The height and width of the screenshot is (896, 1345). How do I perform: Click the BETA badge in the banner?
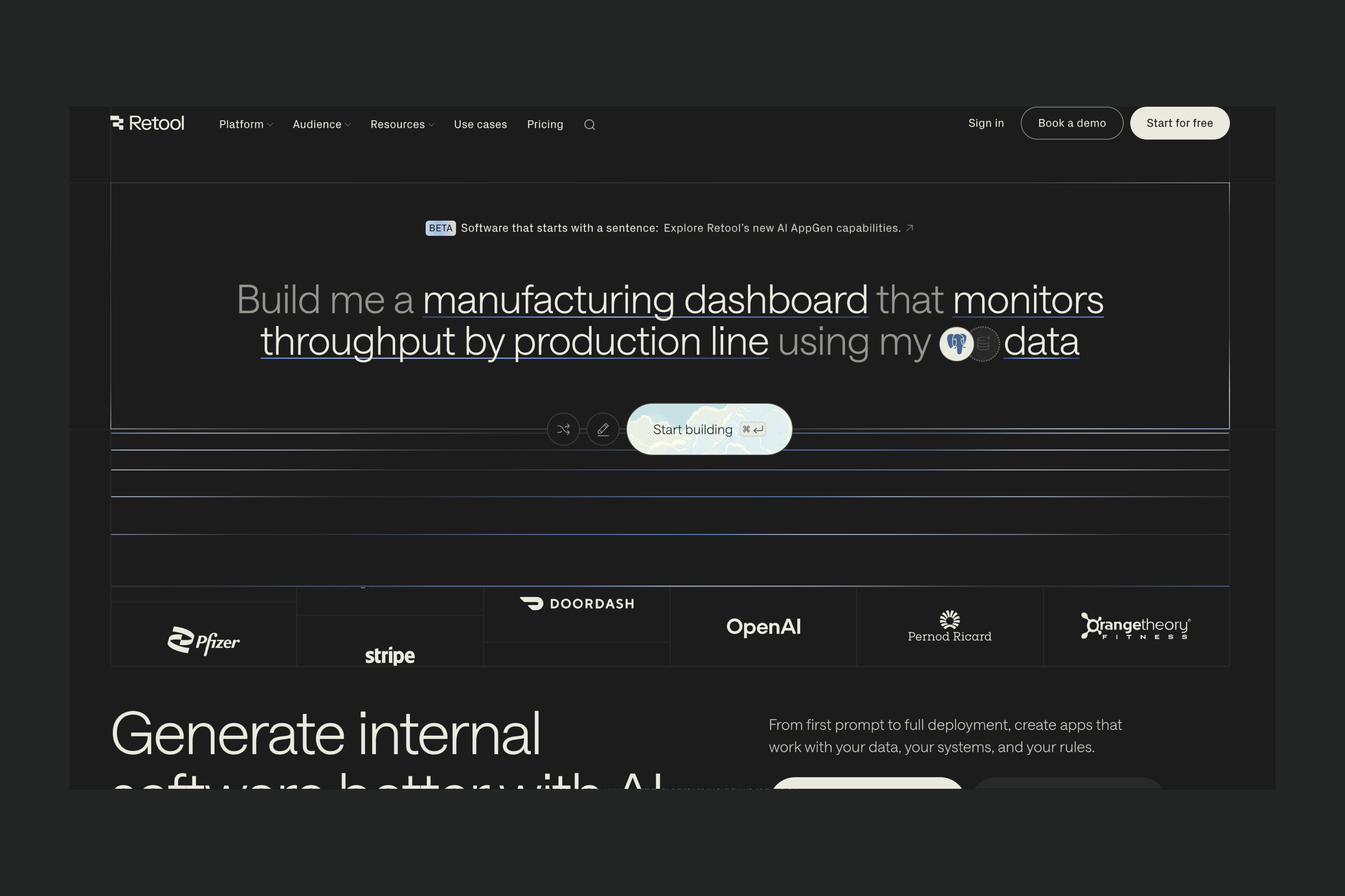440,228
